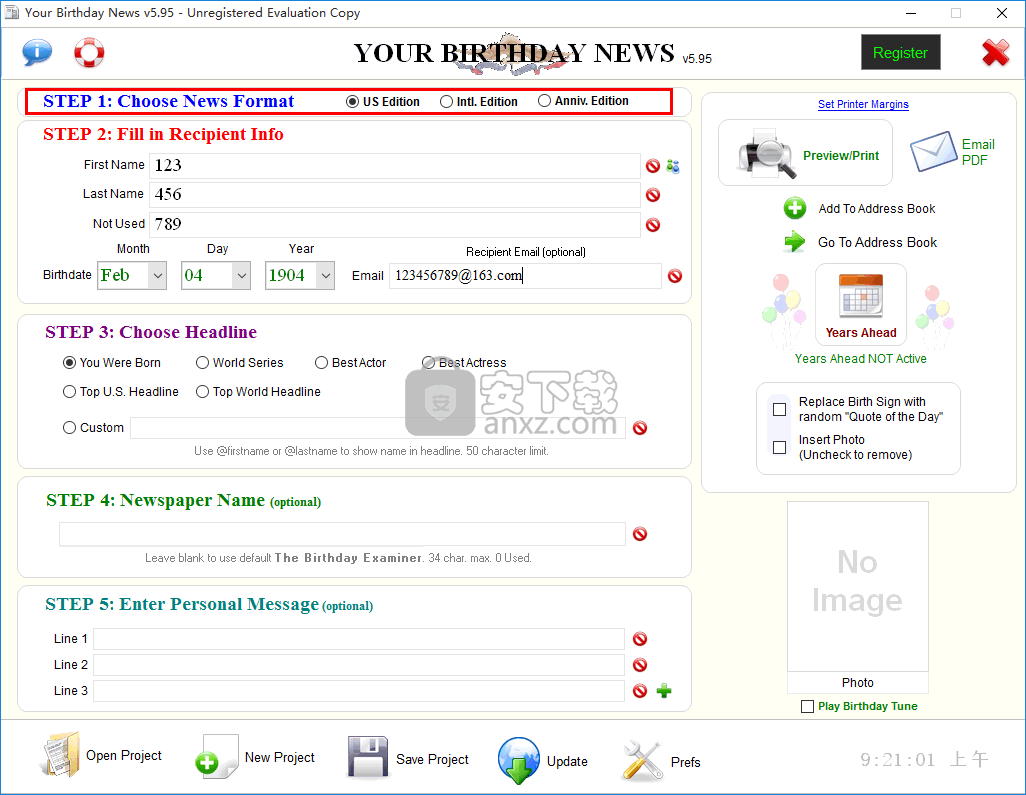Add another message line with green plus
1026x795 pixels.
click(x=664, y=691)
